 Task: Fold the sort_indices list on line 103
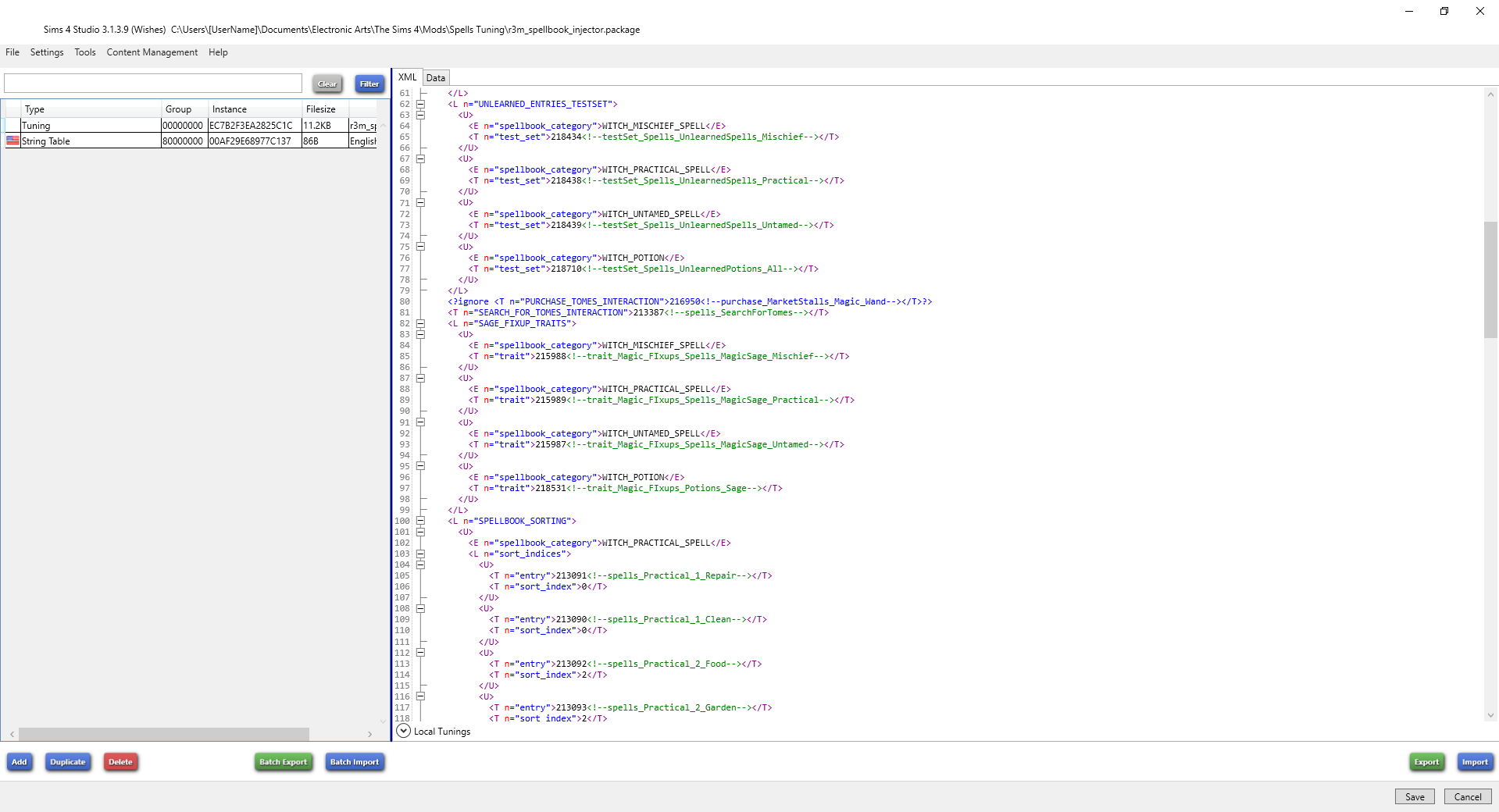point(420,554)
